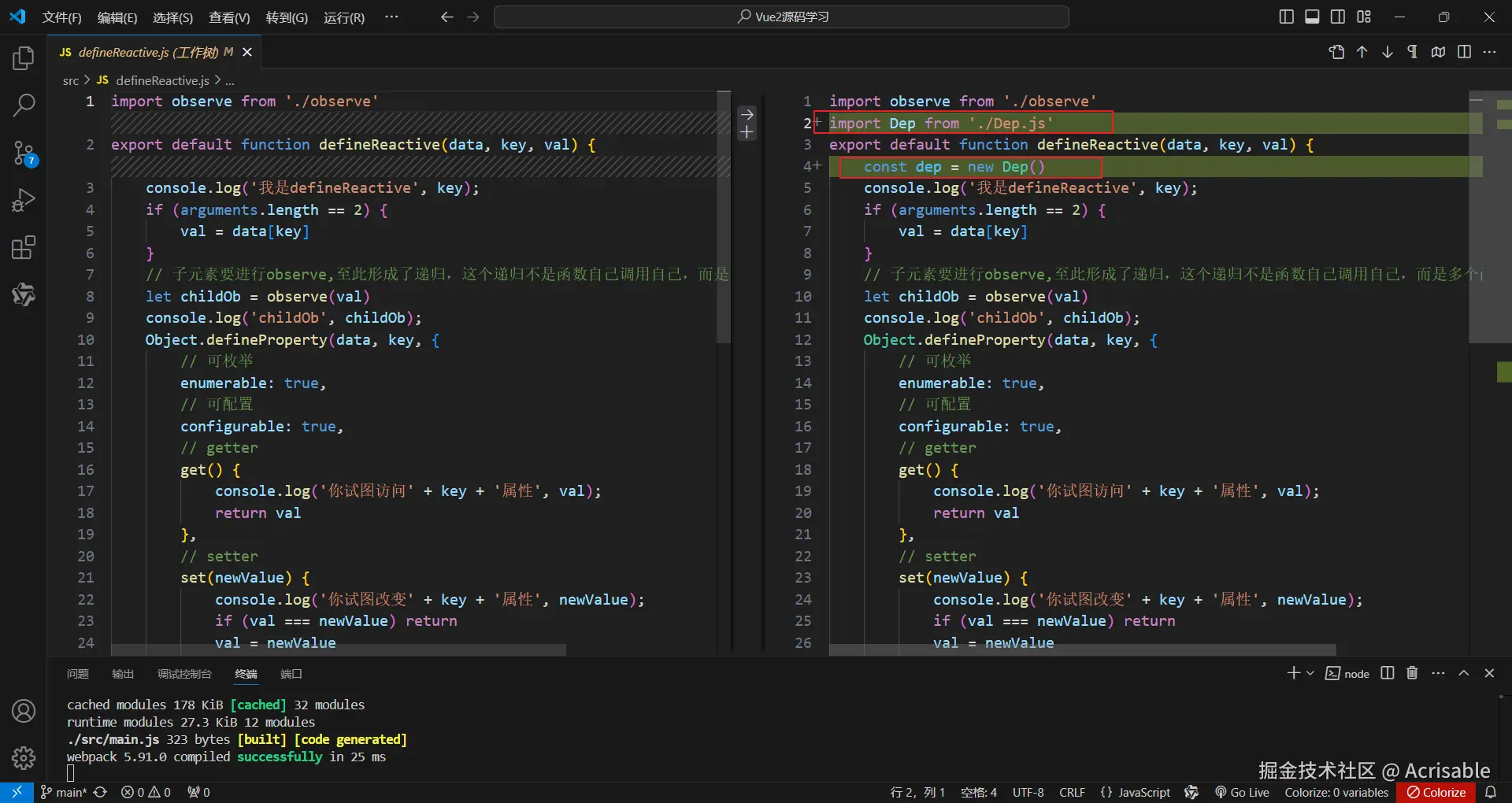Open the new terminal launch profile dropdown

pyautogui.click(x=1310, y=673)
